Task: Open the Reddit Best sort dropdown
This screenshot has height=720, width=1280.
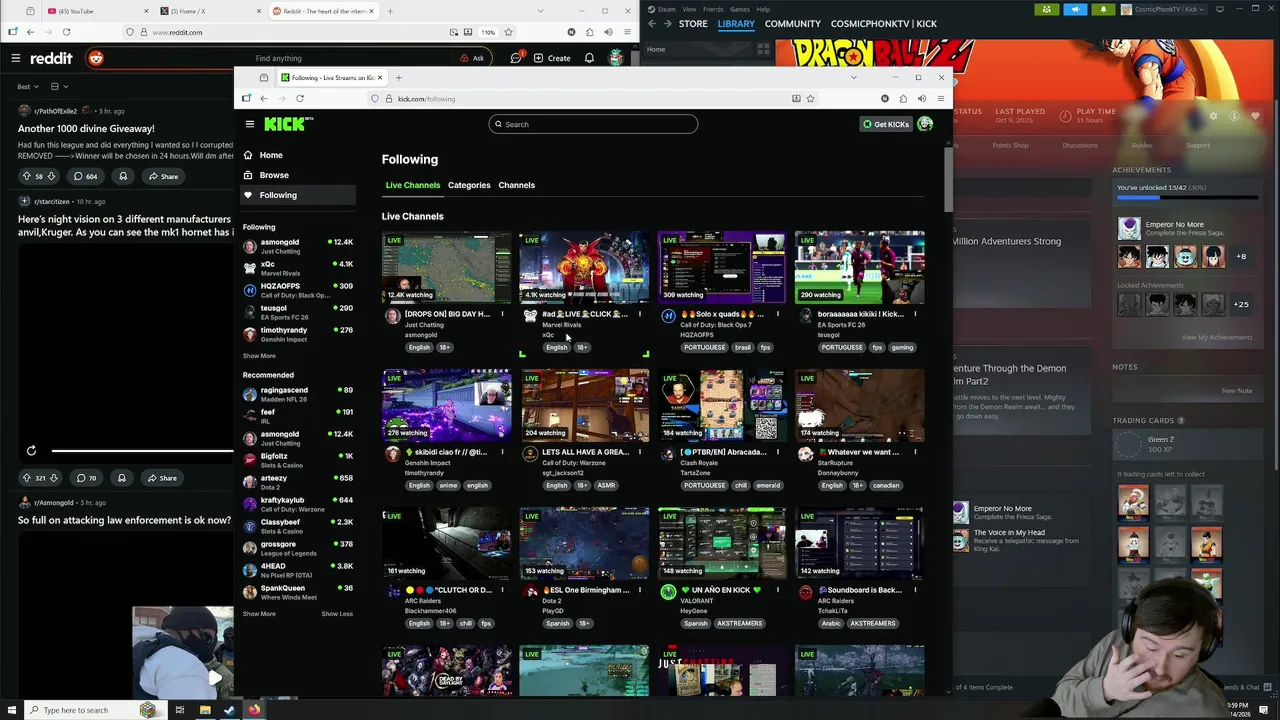Action: coord(29,87)
